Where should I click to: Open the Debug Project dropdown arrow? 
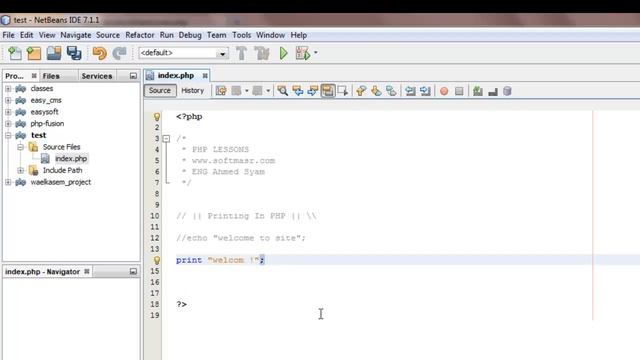[316, 53]
